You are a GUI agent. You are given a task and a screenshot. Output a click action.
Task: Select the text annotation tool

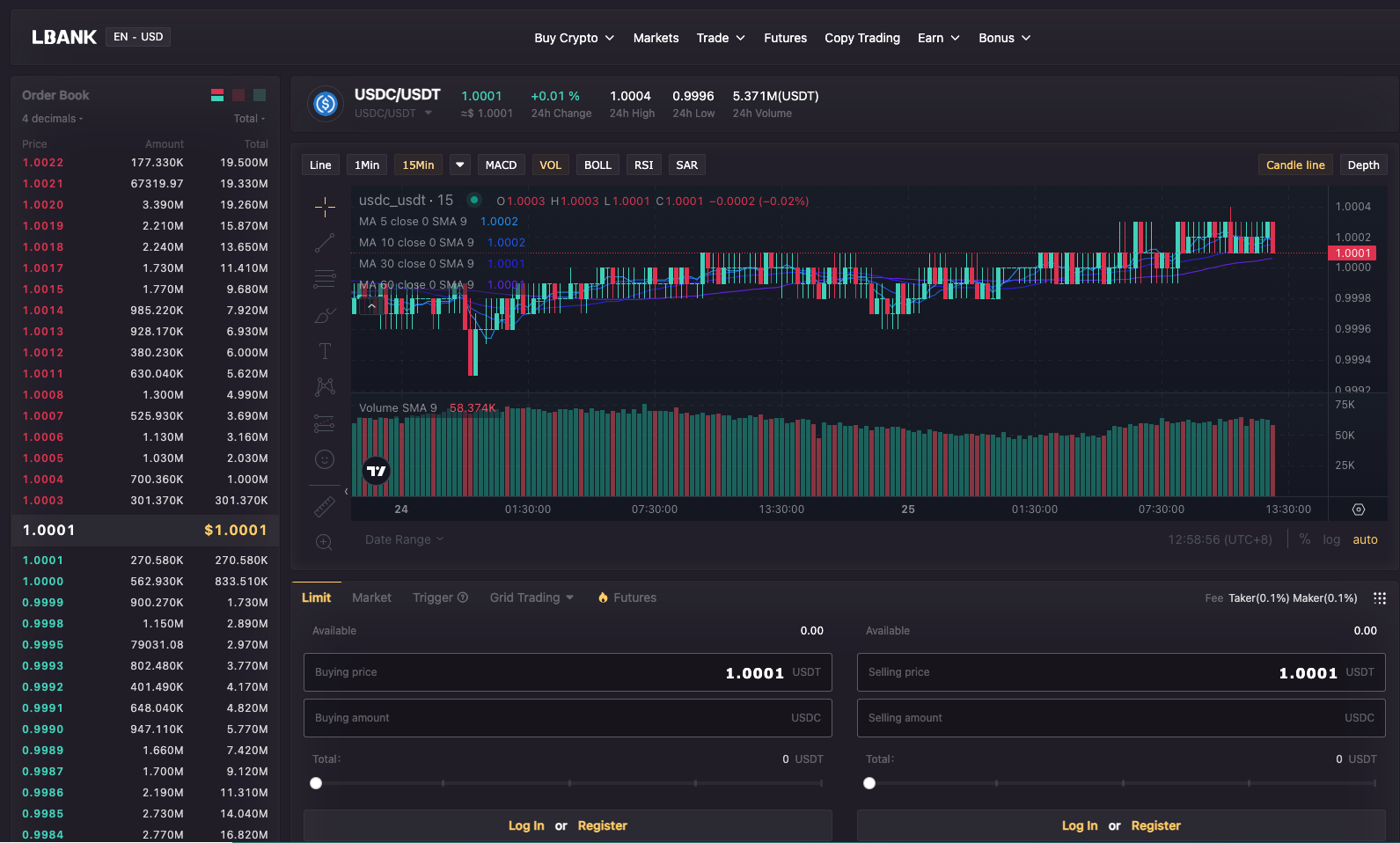[325, 351]
